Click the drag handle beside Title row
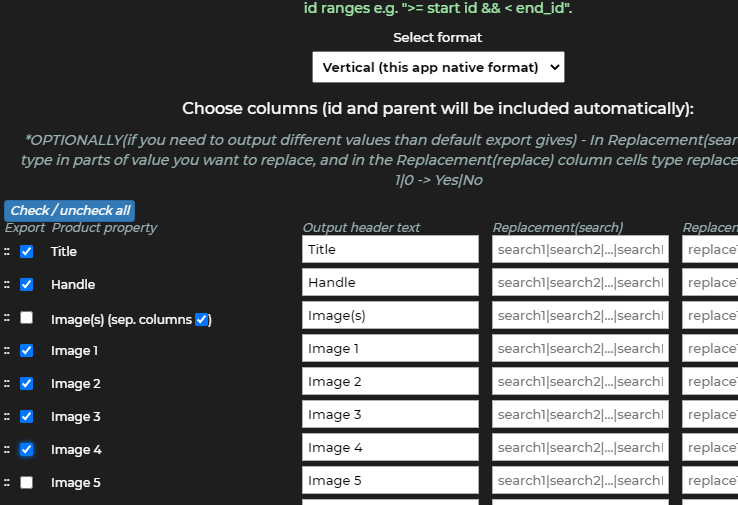 tap(6, 252)
